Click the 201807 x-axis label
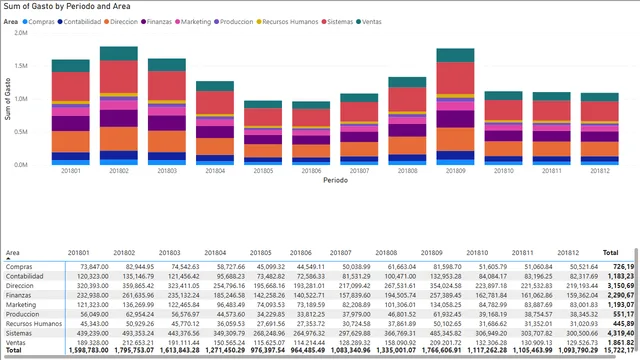The height and width of the screenshot is (360, 640). pos(359,171)
